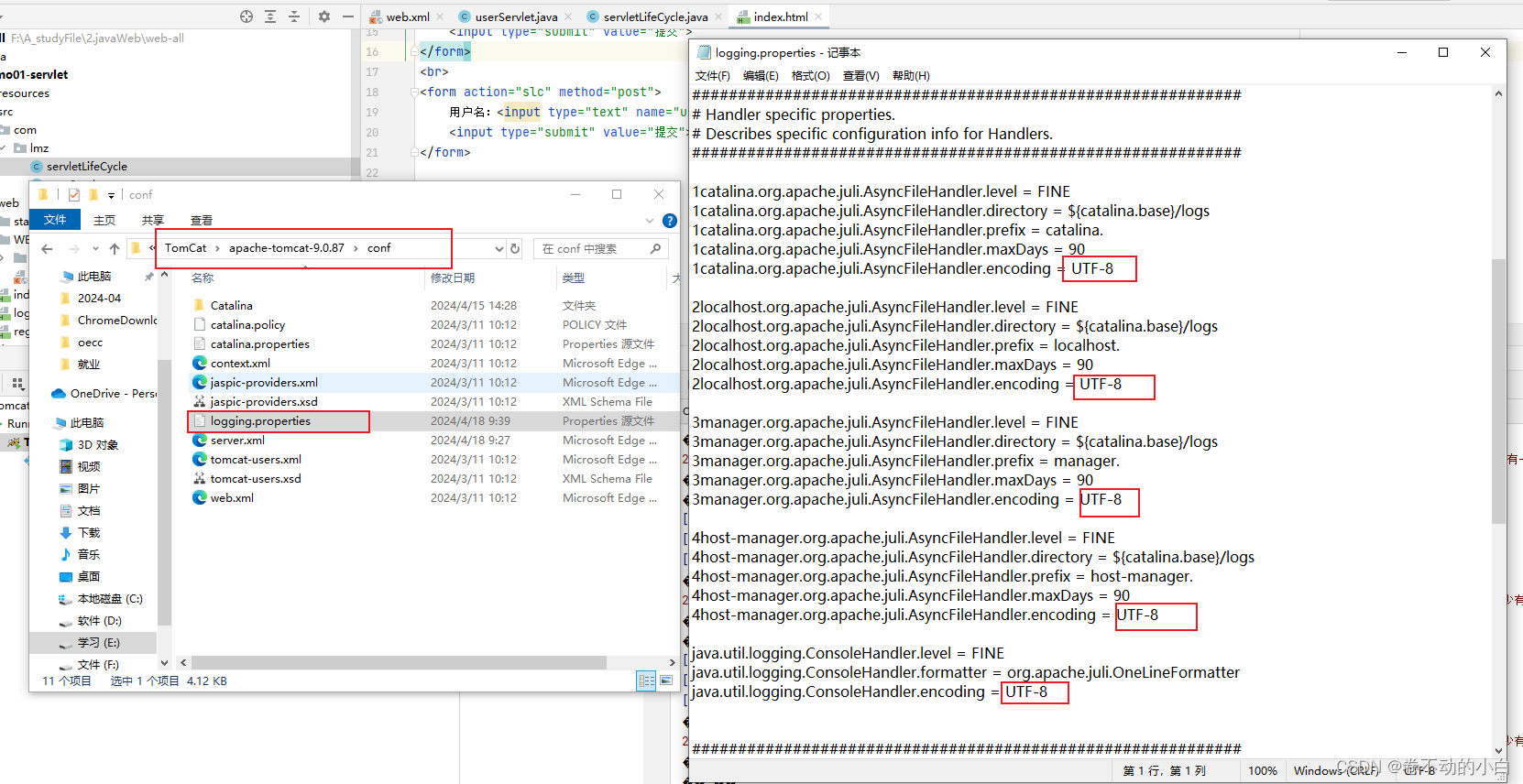1523x784 pixels.
Task: Select the Catalina folder icon
Action: 199,305
